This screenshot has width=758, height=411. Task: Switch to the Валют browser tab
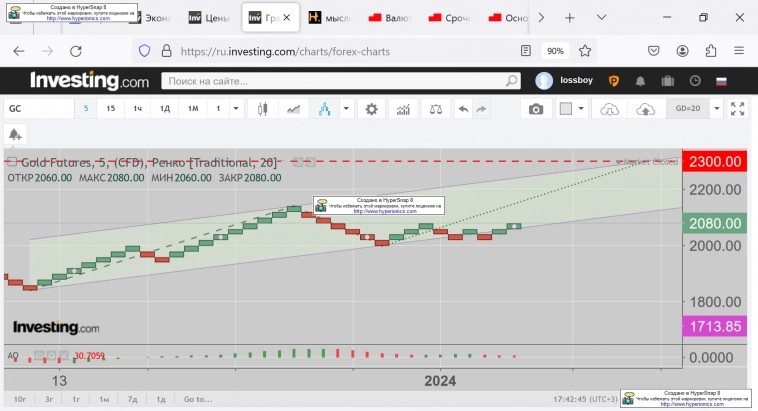(x=390, y=18)
